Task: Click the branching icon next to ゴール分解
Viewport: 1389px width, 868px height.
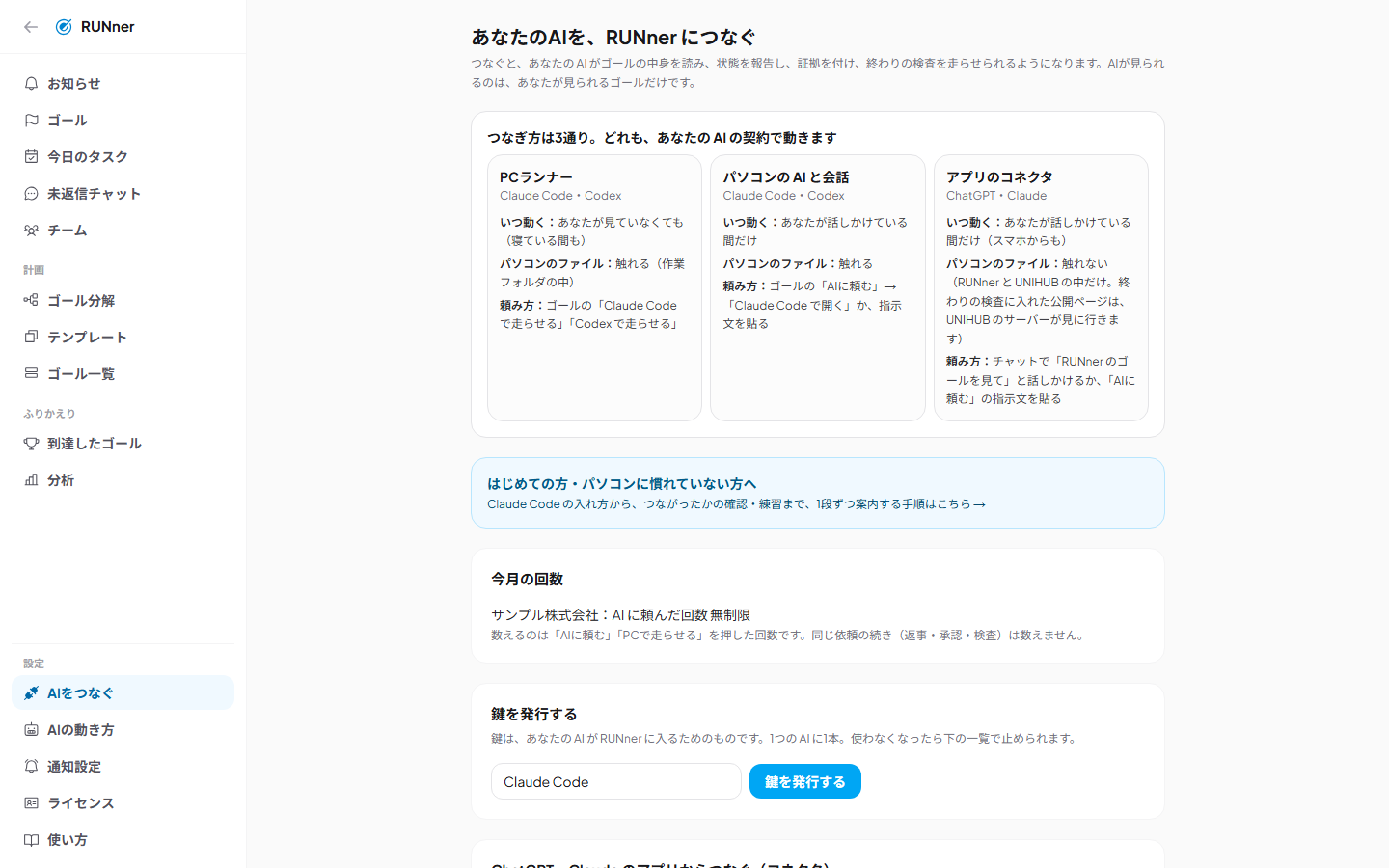Action: pos(31,301)
